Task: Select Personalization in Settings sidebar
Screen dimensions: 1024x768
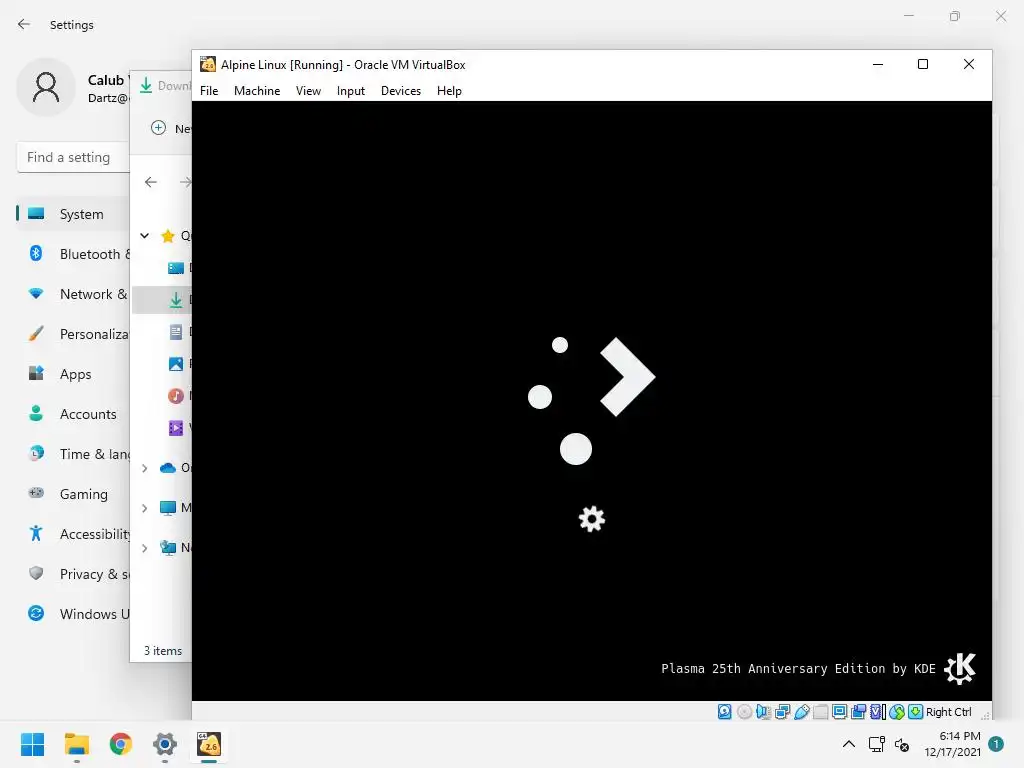Action: 73,334
